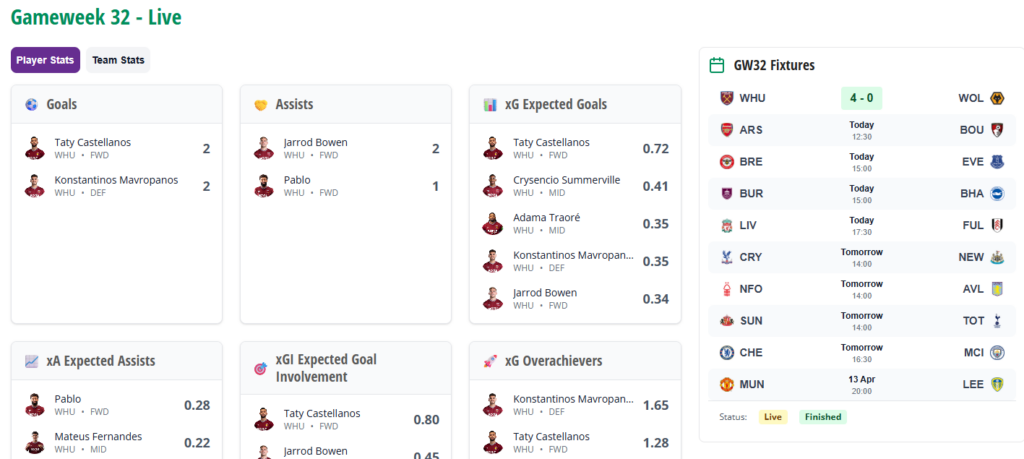
Task: Switch to the Team Stats tab
Action: (x=118, y=60)
